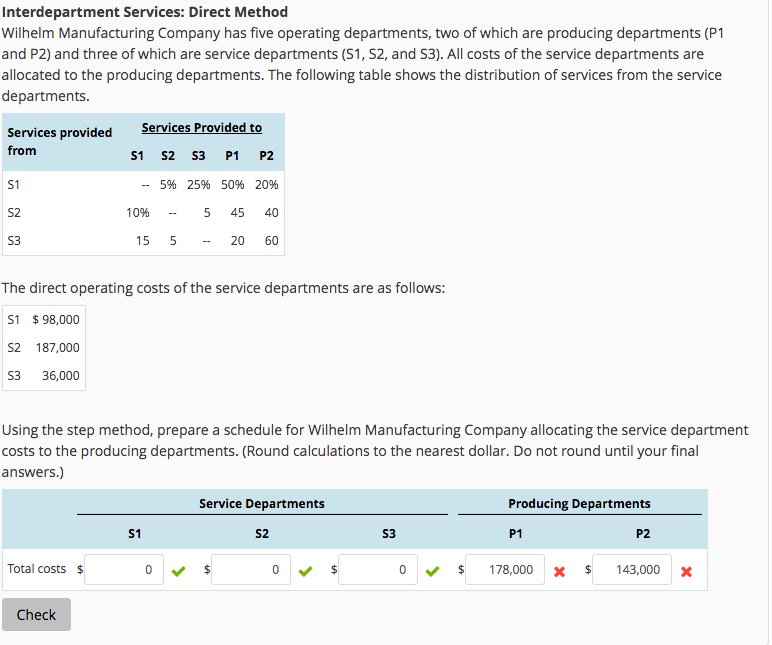772x645 pixels.
Task: Select the S3 total costs input field
Action: click(378, 570)
